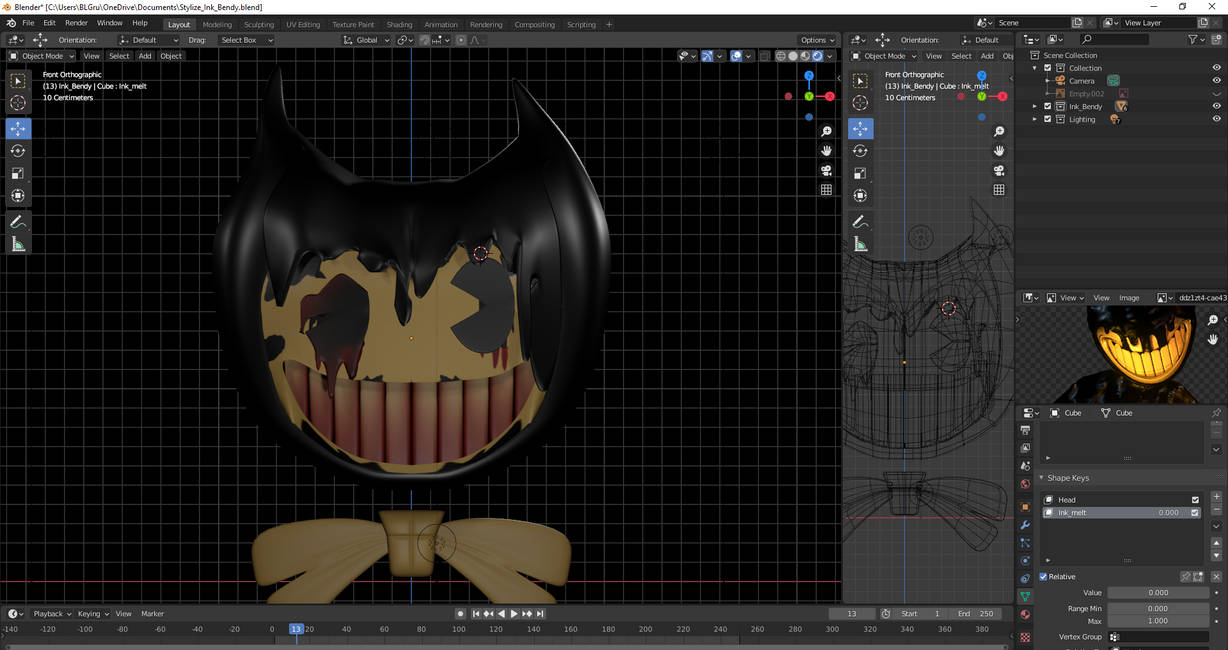Expand the Ink_Bendy collection in the outliner
The height and width of the screenshot is (650, 1228).
coord(1035,106)
